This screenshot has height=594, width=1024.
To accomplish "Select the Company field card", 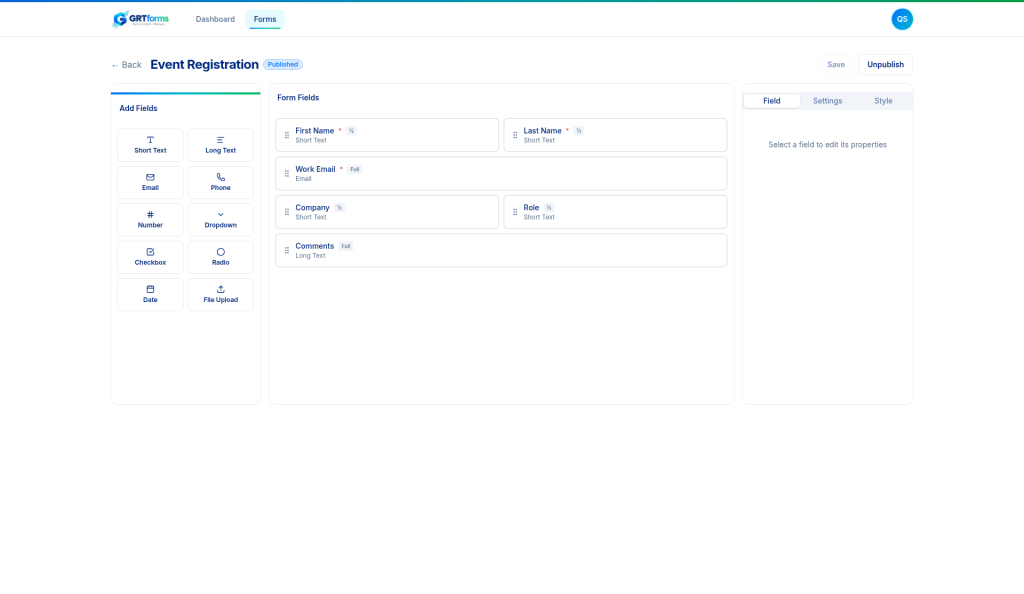I will coord(387,212).
